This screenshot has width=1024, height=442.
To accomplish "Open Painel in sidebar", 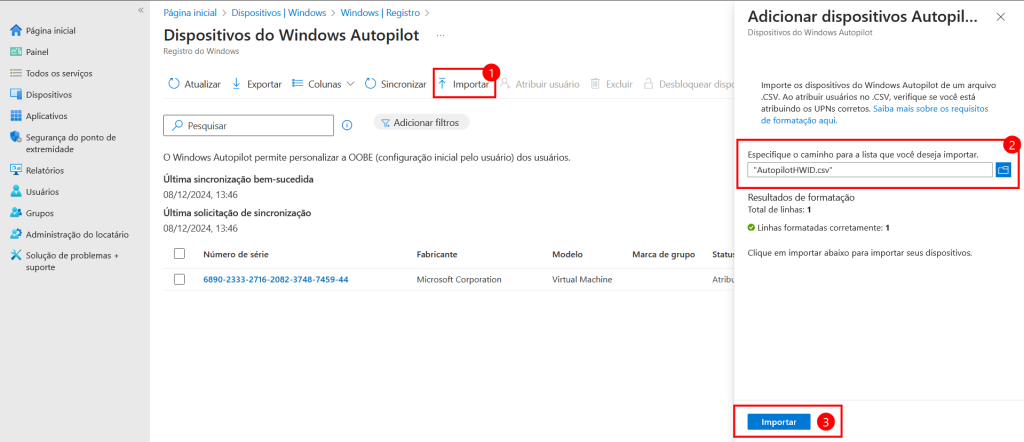I will click(x=30, y=52).
